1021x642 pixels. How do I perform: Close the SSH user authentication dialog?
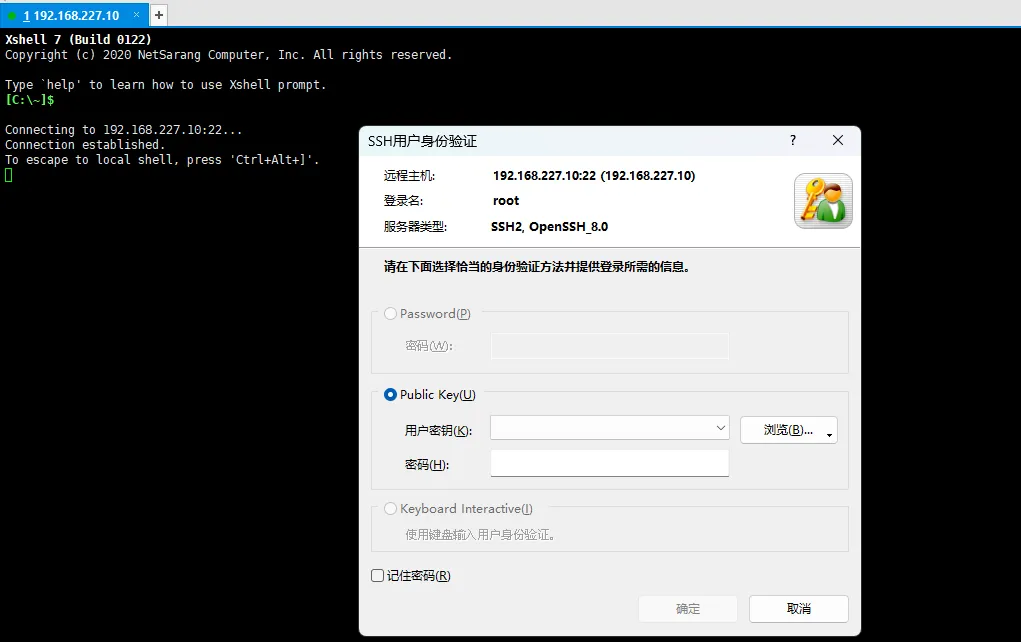click(838, 140)
